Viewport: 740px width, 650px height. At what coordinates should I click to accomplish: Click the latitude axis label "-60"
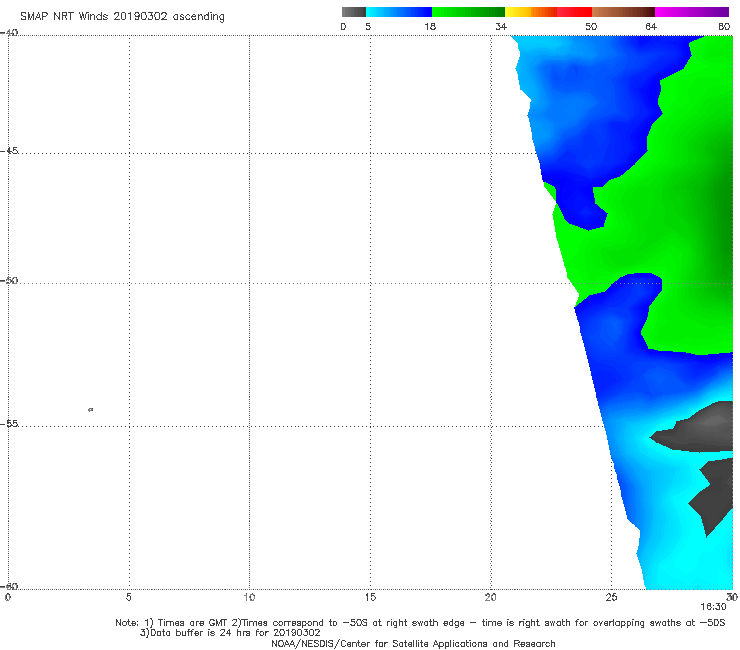tap(9, 586)
